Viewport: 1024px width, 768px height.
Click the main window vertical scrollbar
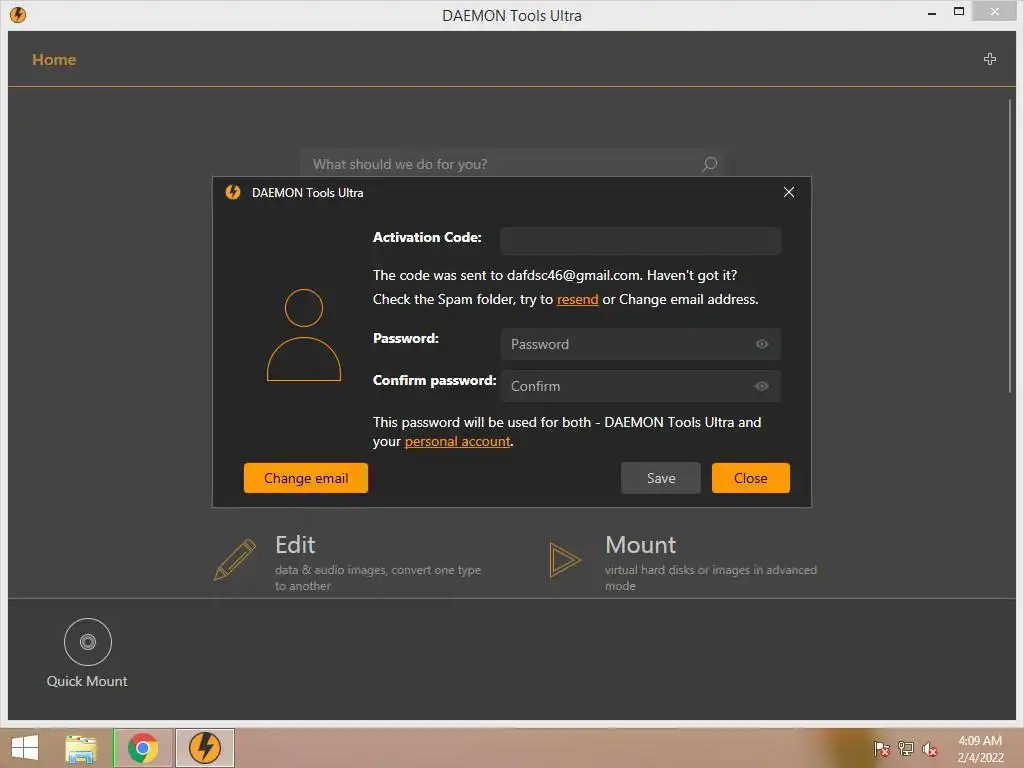coord(1010,246)
